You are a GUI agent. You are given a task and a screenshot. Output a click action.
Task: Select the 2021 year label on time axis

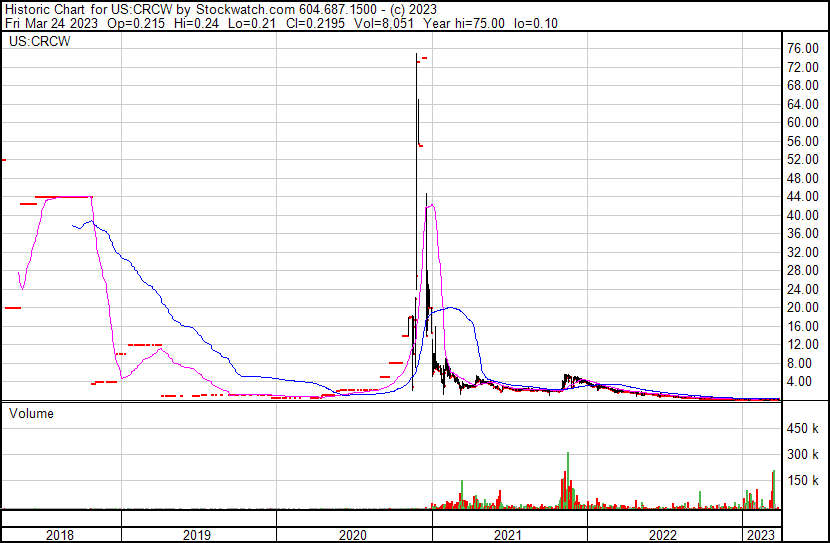pyautogui.click(x=508, y=535)
